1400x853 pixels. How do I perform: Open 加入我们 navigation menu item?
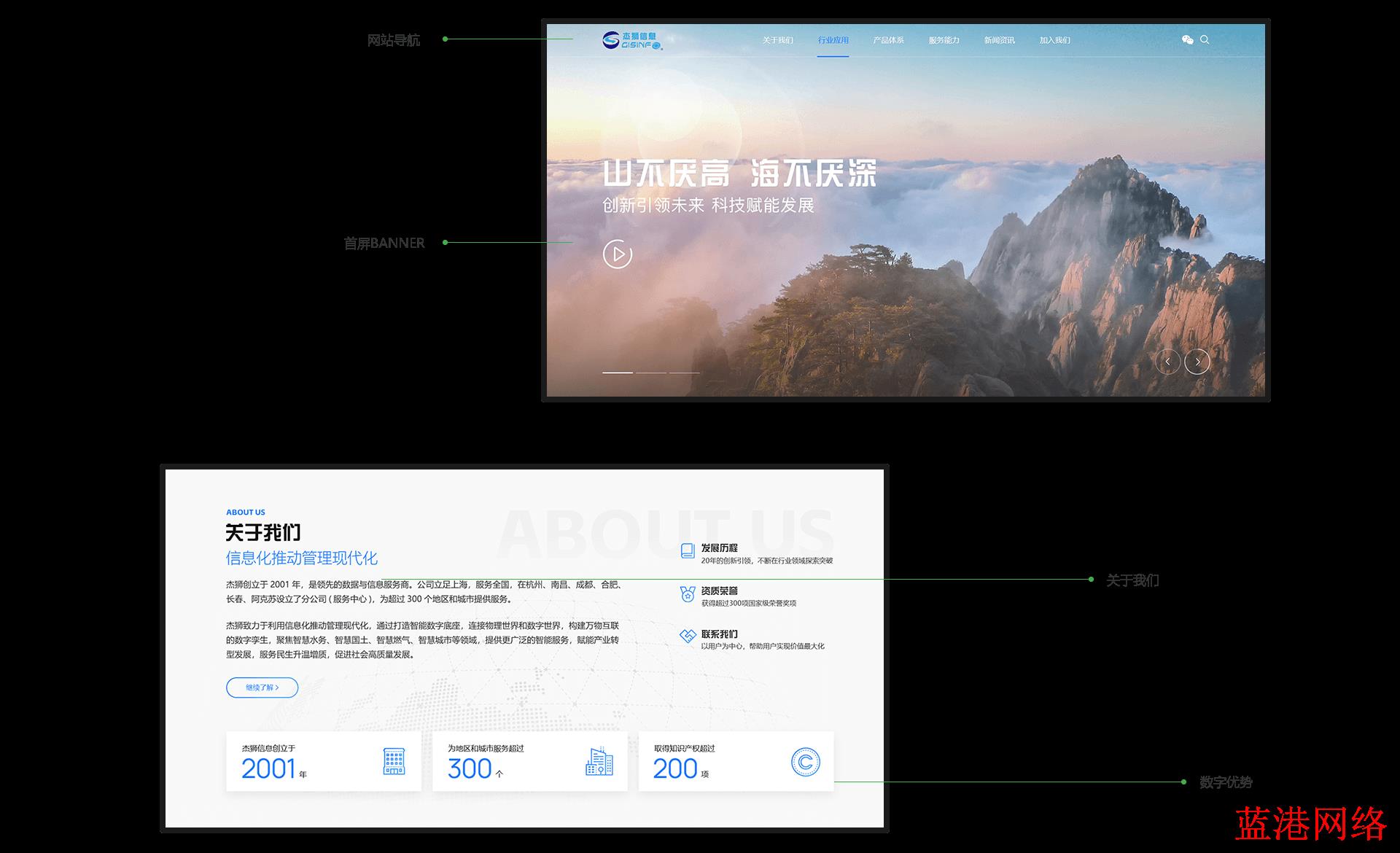click(x=1054, y=40)
